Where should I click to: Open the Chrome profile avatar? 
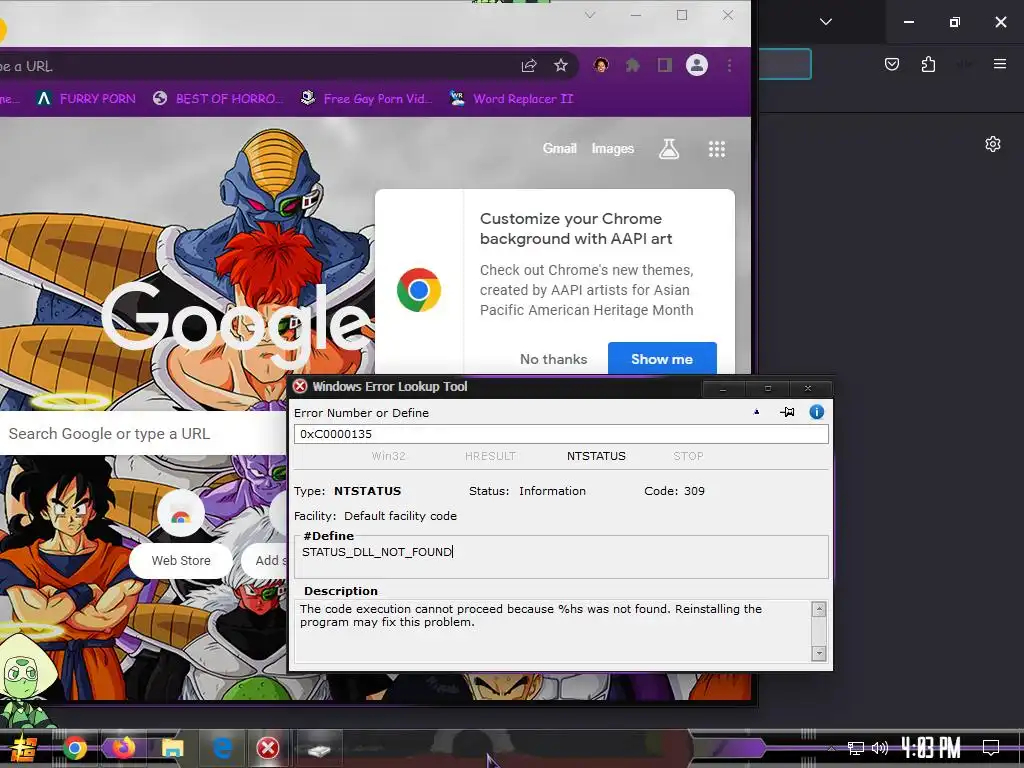tap(697, 65)
